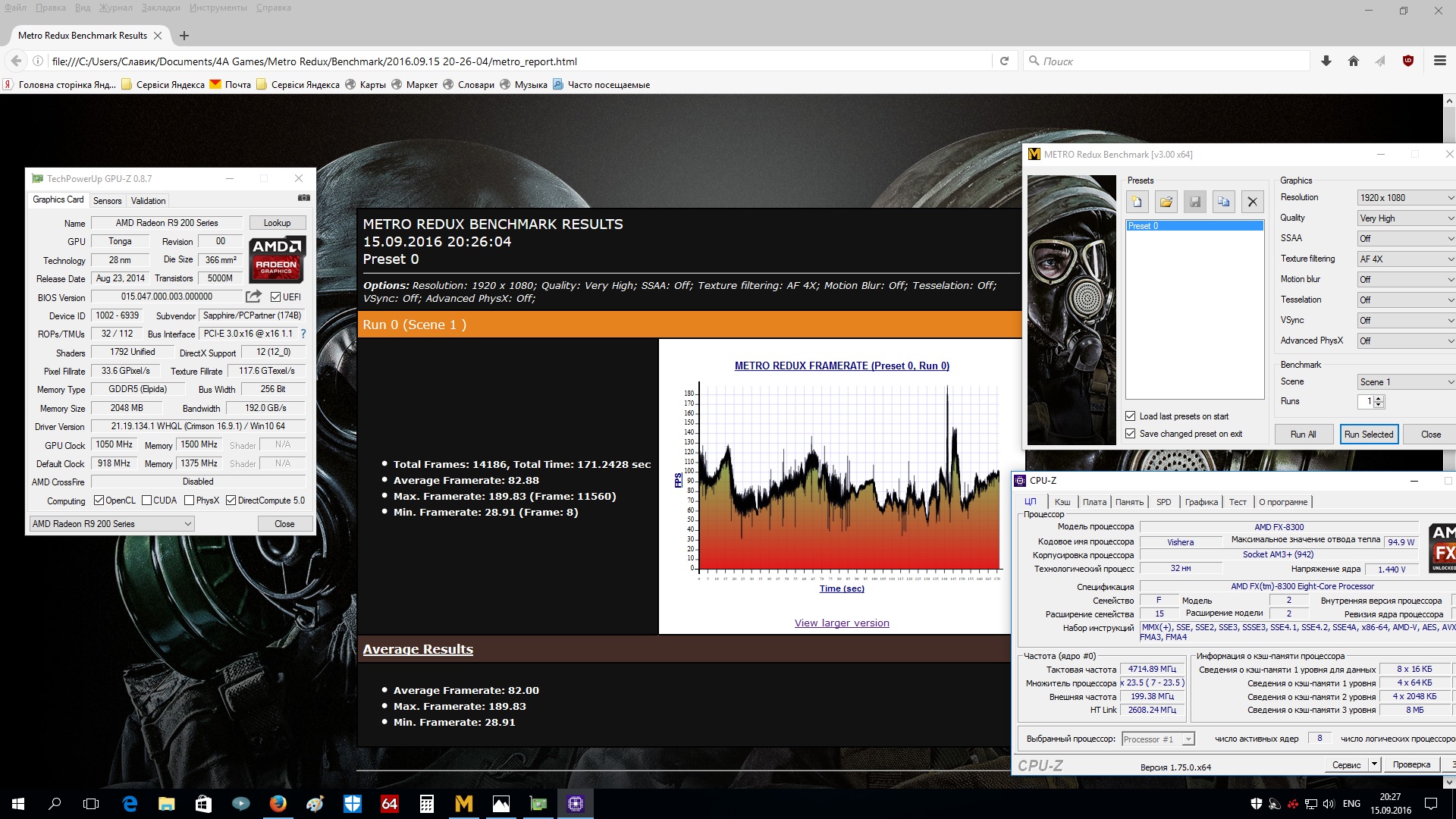Switch to Sensors tab in GPU-Z
The width and height of the screenshot is (1456, 819).
(107, 201)
